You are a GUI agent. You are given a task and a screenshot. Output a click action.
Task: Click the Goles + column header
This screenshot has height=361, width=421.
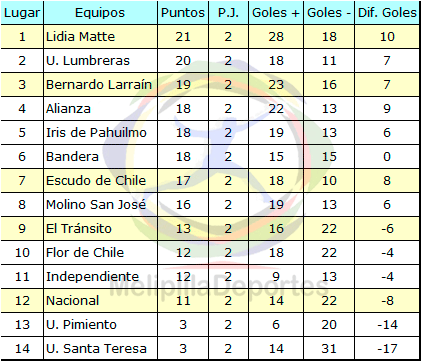(x=276, y=13)
